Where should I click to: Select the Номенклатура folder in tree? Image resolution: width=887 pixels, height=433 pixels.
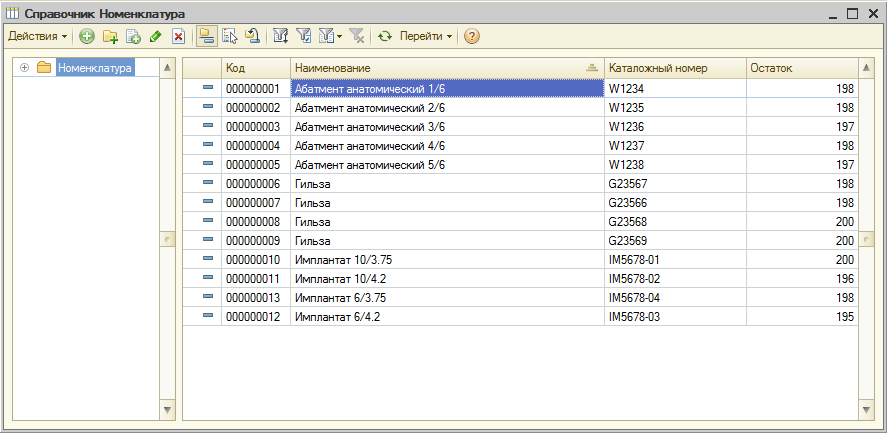[94, 68]
